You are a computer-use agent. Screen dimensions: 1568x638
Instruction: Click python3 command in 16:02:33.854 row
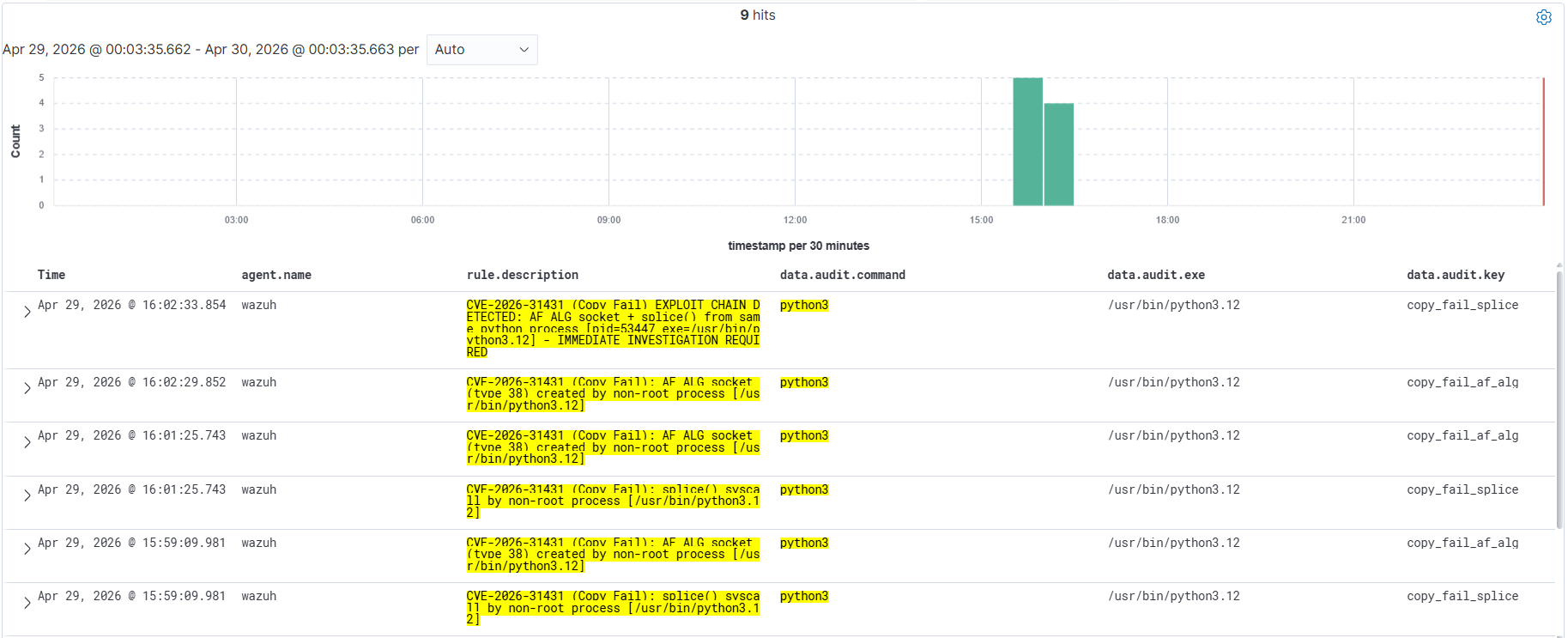click(804, 305)
